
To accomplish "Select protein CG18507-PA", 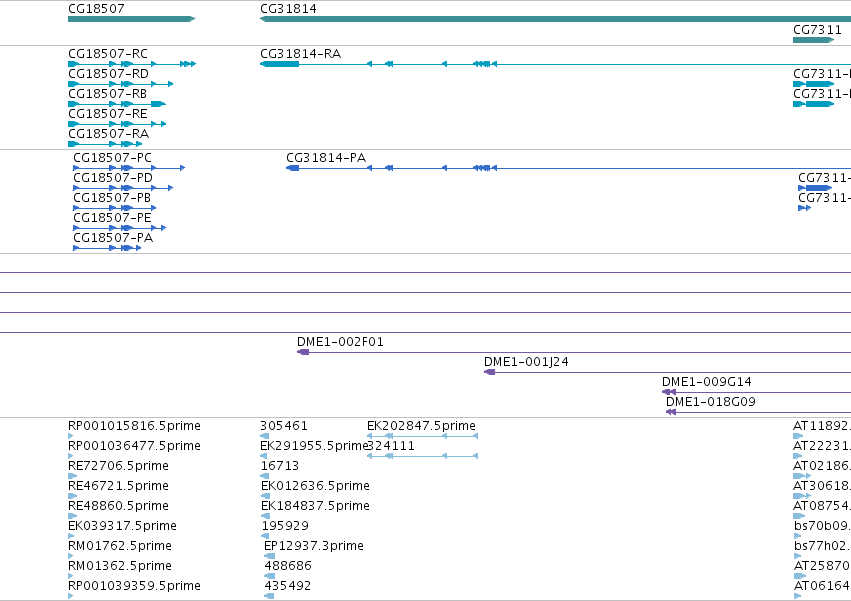I will [107, 248].
